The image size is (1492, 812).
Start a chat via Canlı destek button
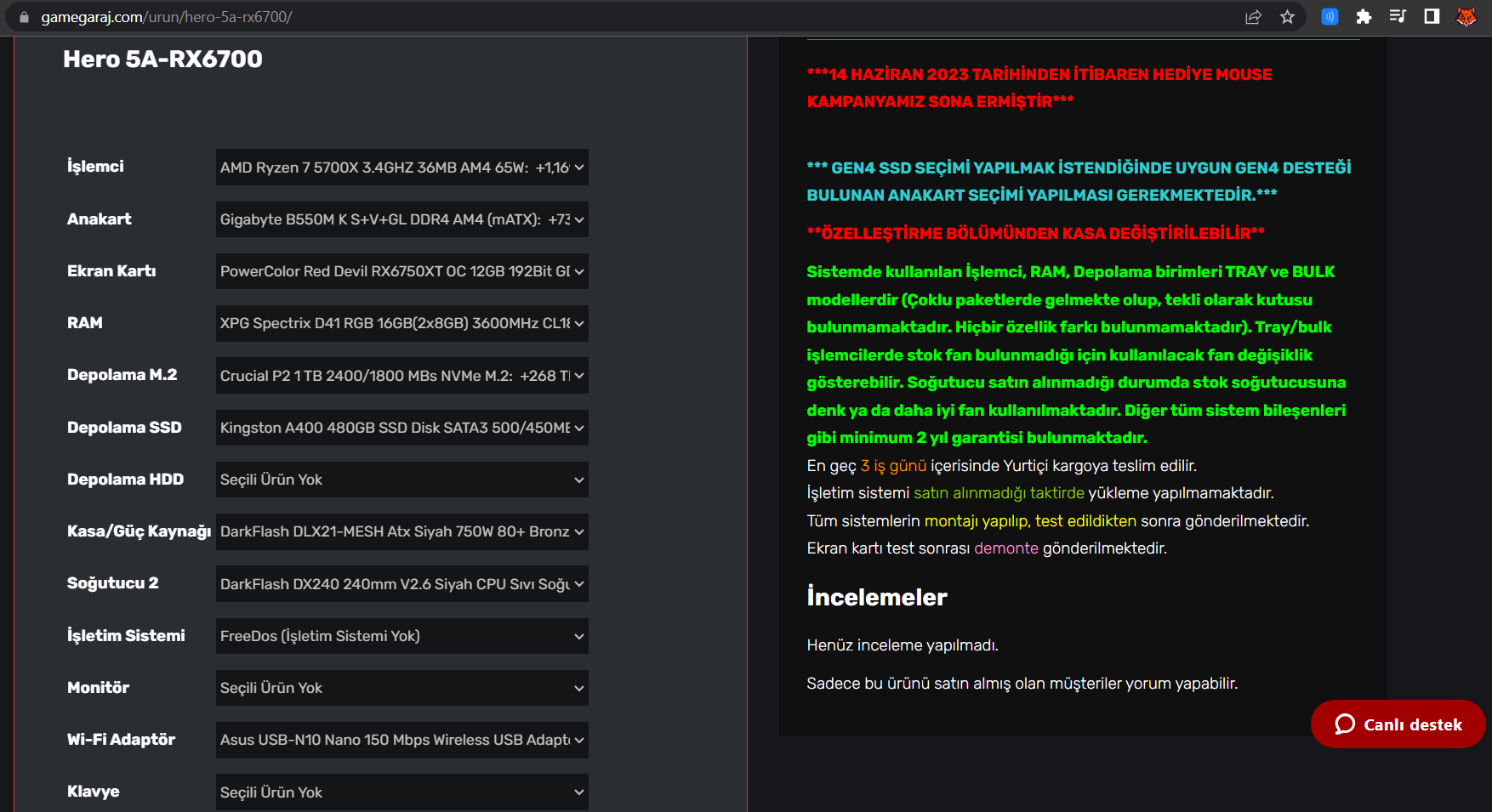point(1398,724)
